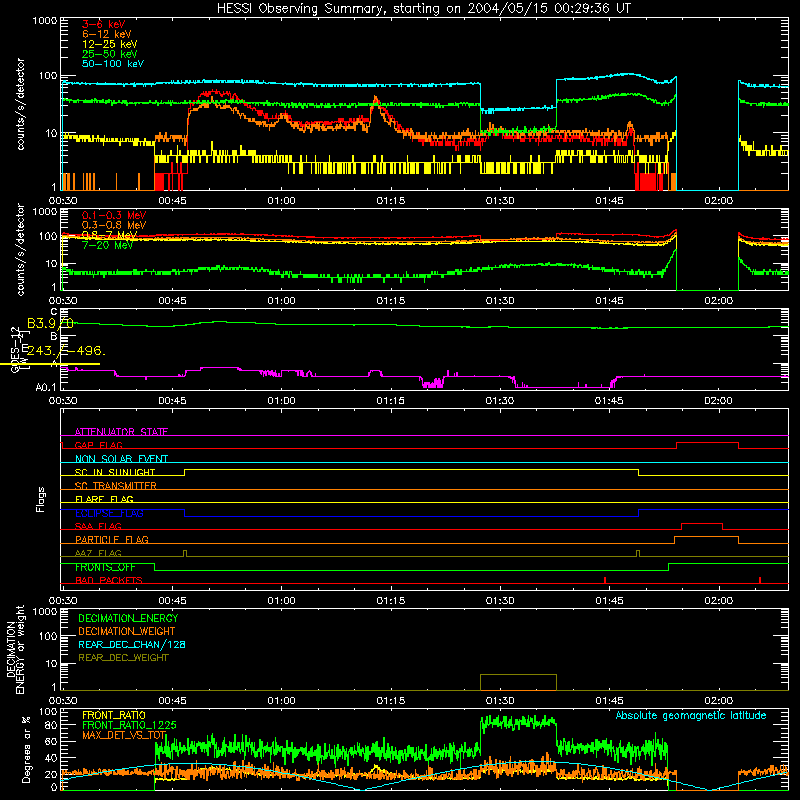Click the SC_TRANSMITTER flag label
800x800 pixels.
click(x=116, y=486)
